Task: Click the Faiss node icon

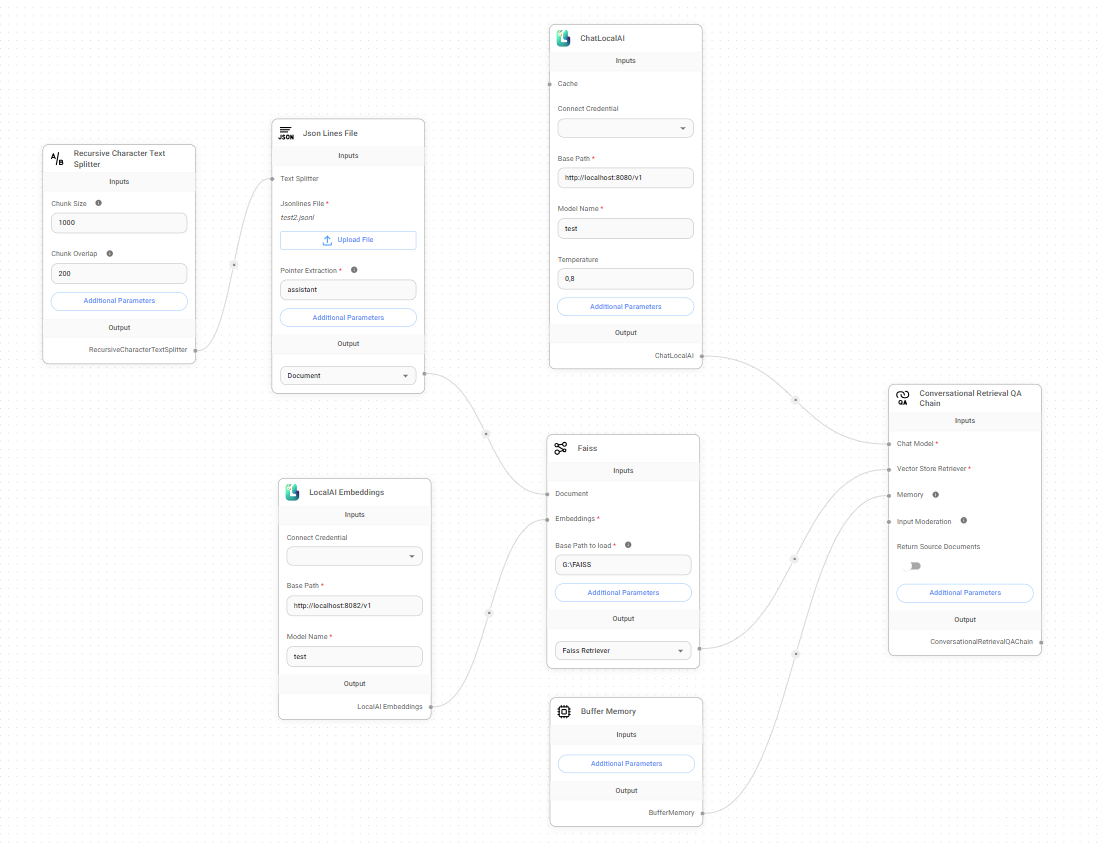Action: pyautogui.click(x=561, y=448)
